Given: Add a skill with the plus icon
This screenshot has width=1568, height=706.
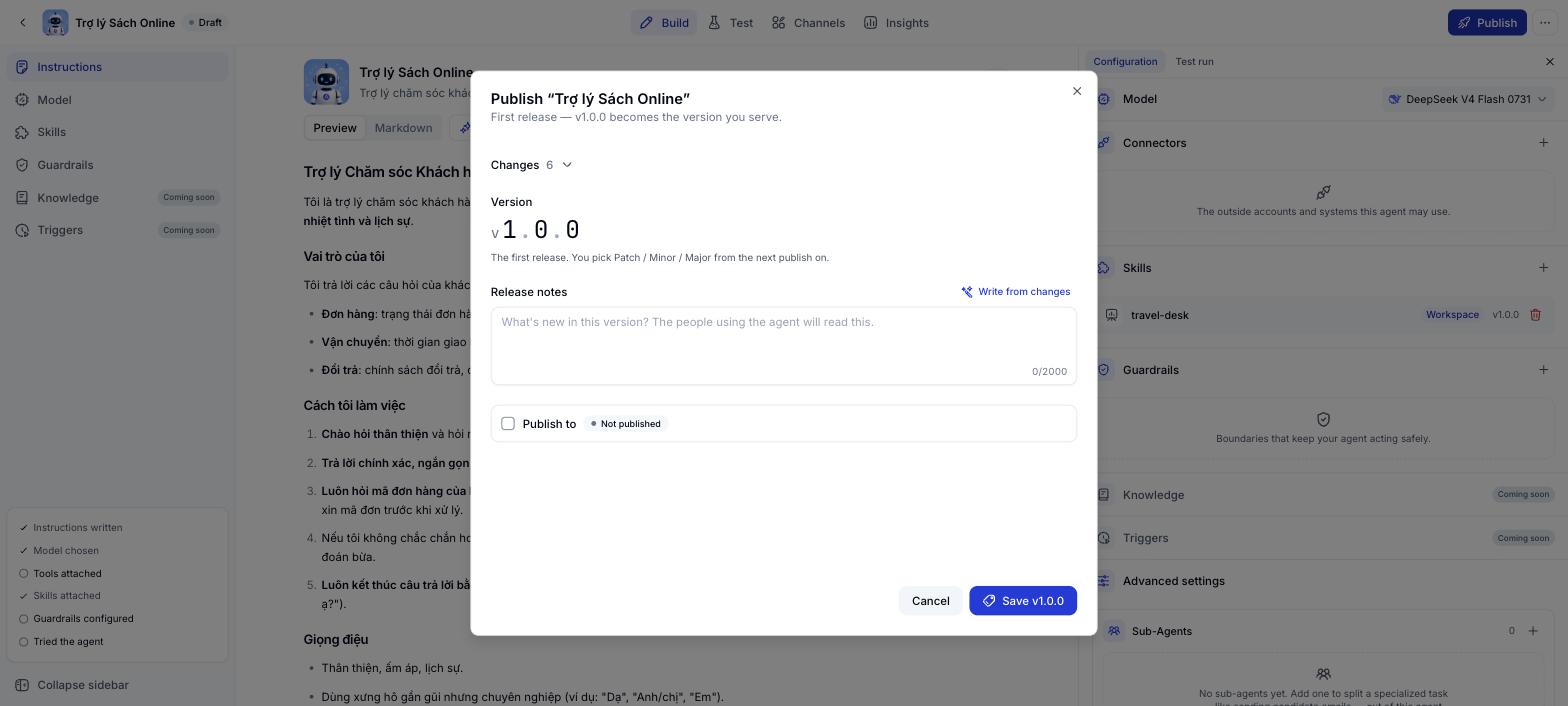Looking at the screenshot, I should [x=1543, y=268].
